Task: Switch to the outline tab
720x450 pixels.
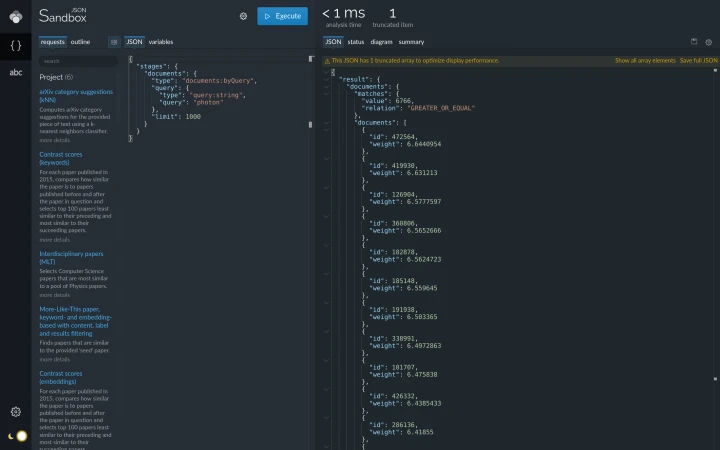Action: (80, 42)
